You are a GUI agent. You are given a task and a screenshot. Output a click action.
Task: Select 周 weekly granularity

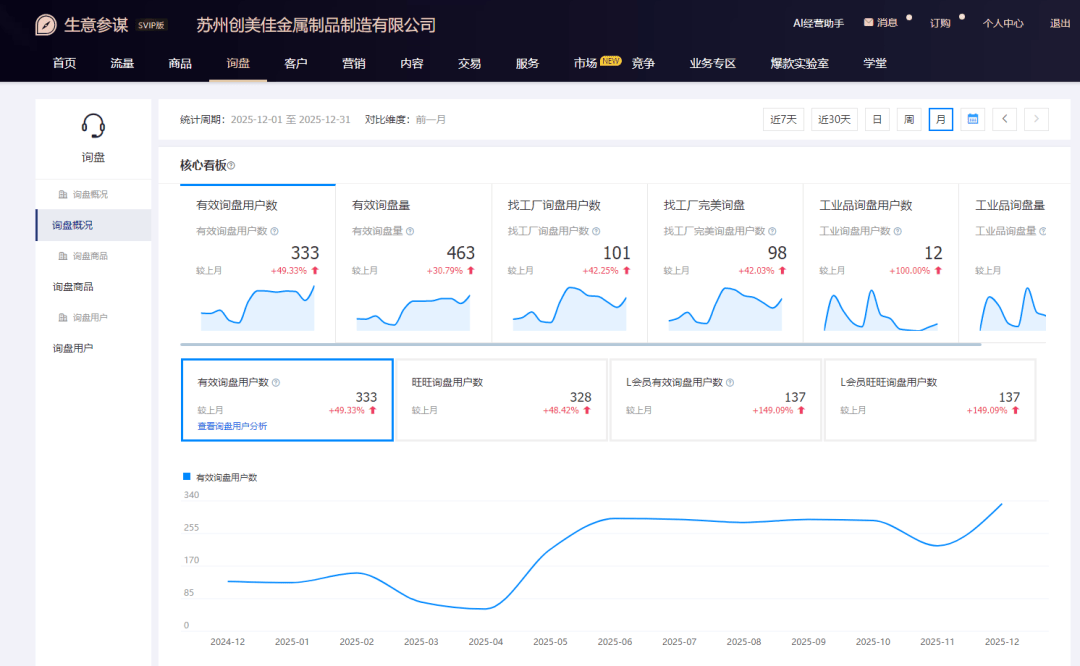(x=908, y=119)
